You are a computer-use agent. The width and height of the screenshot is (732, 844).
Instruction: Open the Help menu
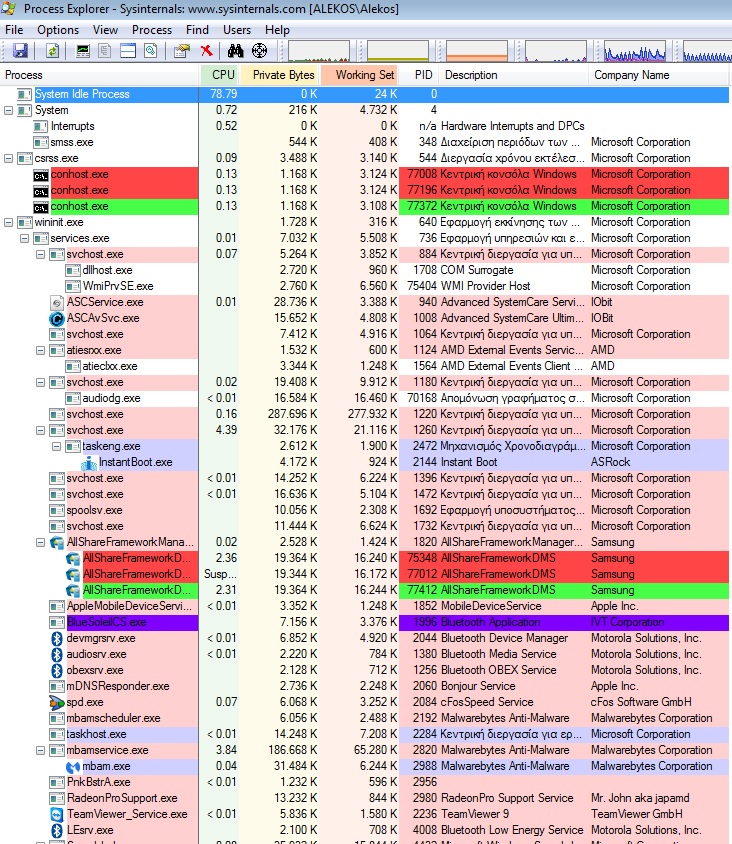tap(277, 30)
